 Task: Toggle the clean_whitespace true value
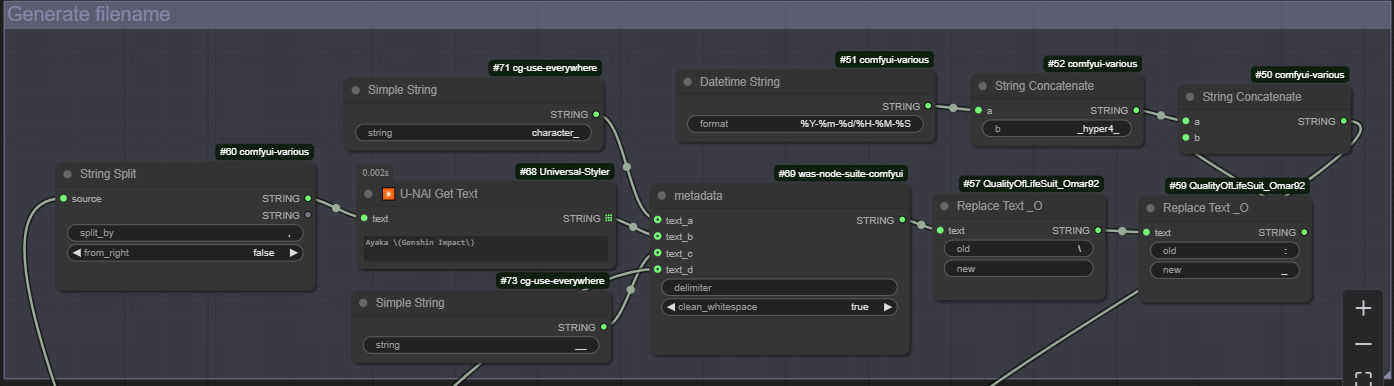859,307
